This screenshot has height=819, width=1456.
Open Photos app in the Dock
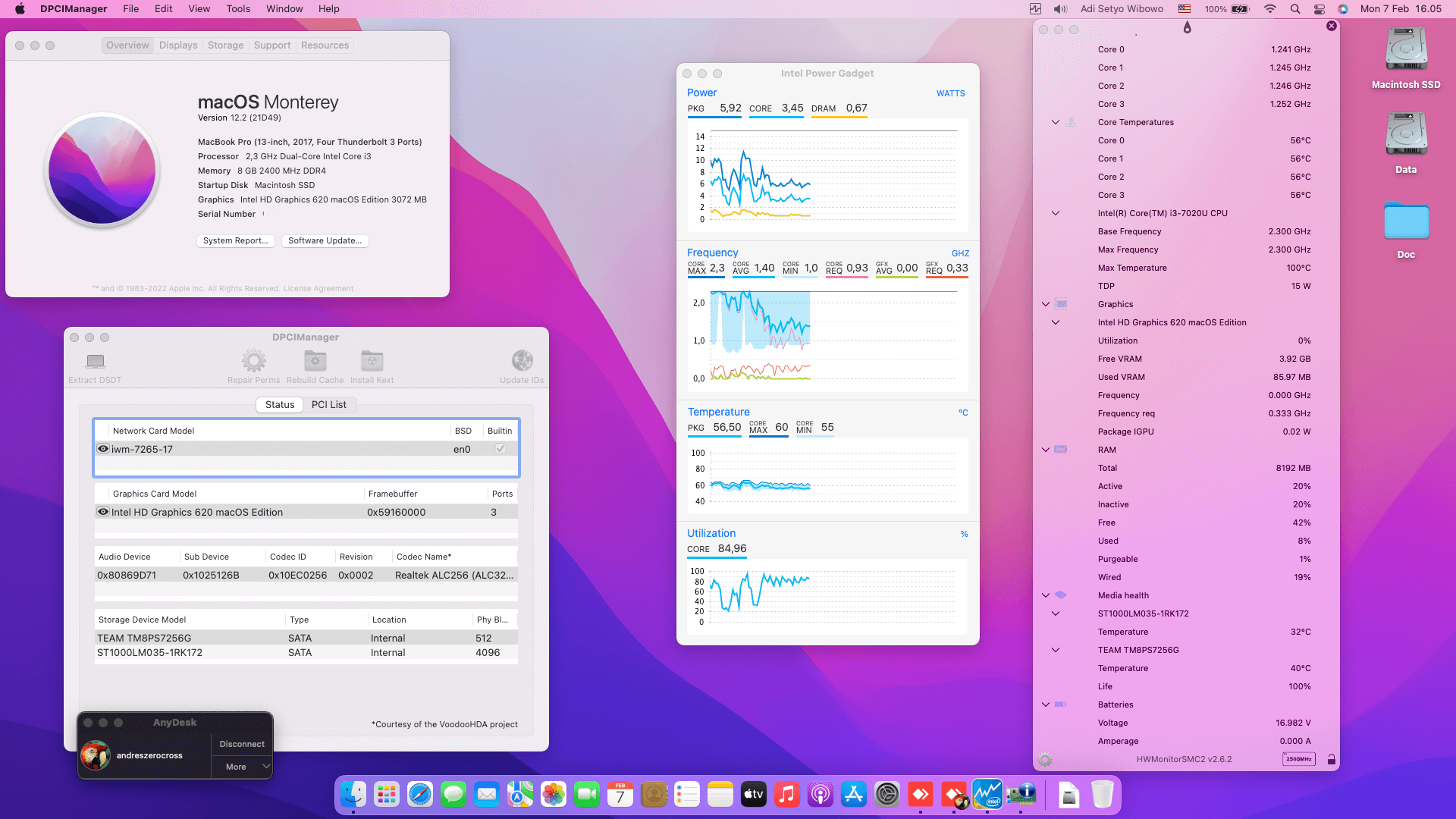pyautogui.click(x=554, y=794)
